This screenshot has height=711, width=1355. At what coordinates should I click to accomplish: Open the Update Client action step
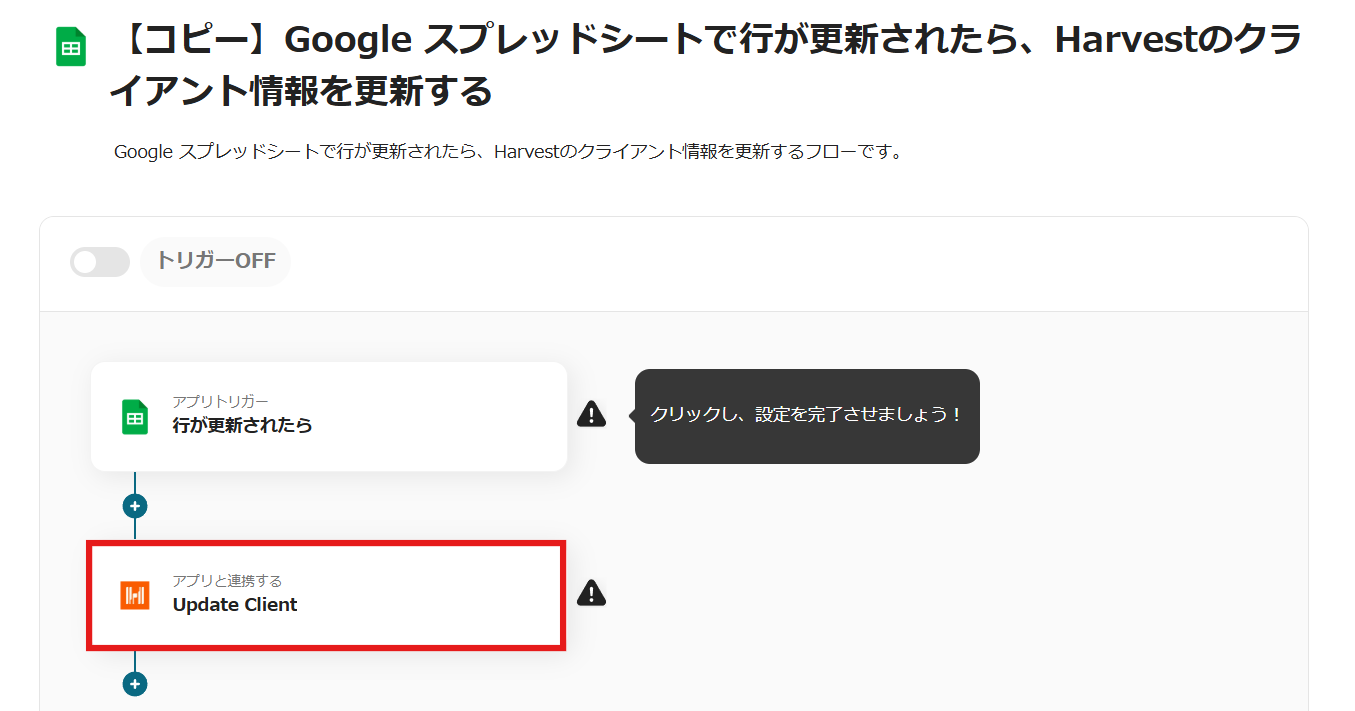pyautogui.click(x=235, y=604)
